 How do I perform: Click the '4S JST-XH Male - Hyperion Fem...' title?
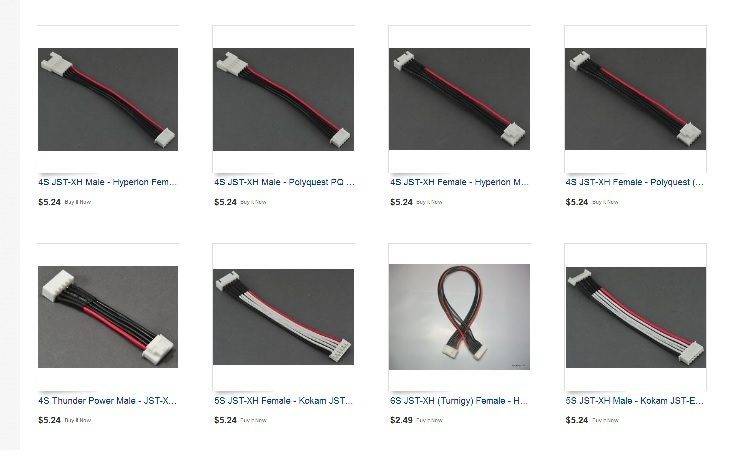pyautogui.click(x=108, y=182)
